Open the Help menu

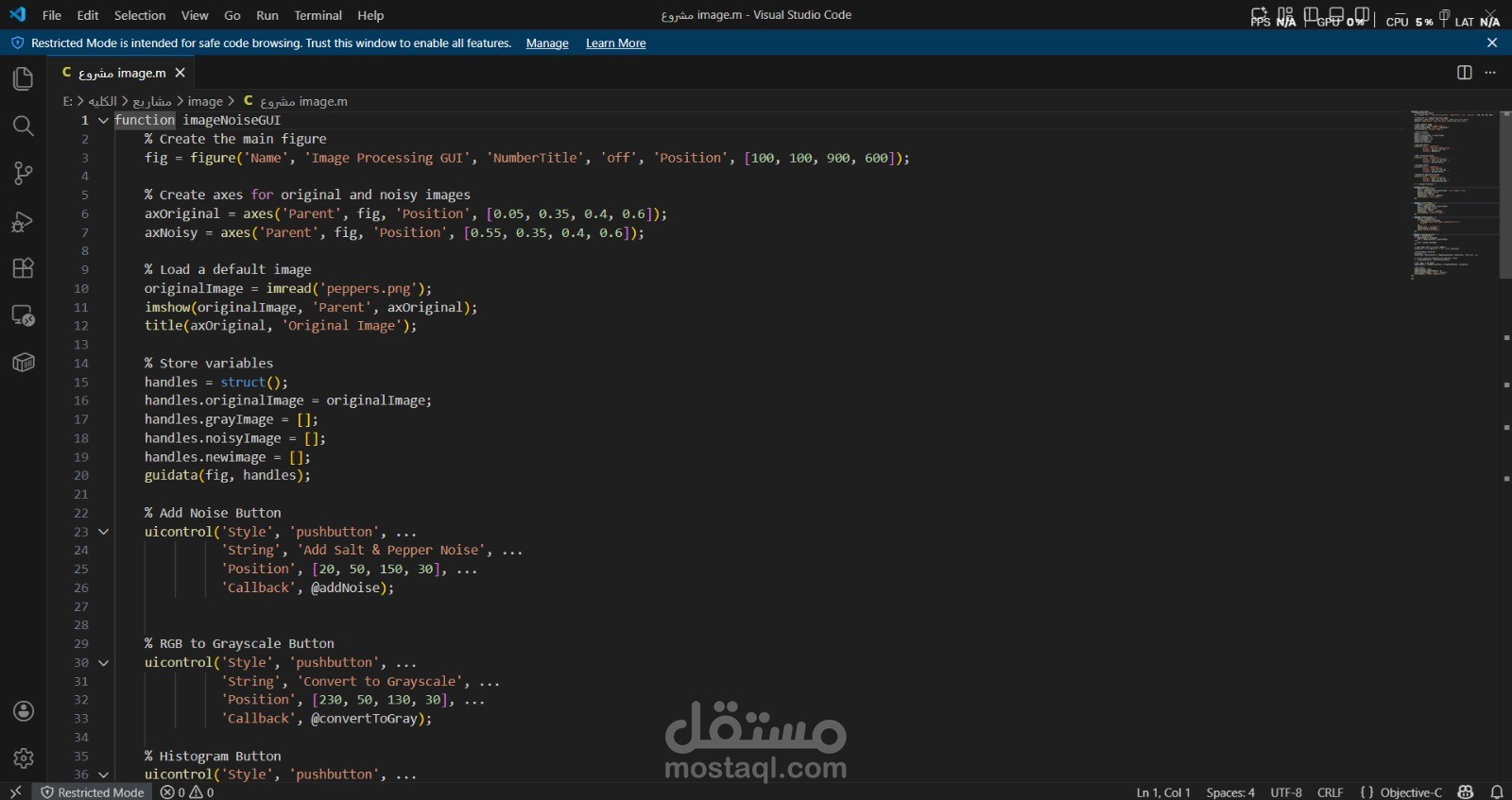click(x=370, y=15)
